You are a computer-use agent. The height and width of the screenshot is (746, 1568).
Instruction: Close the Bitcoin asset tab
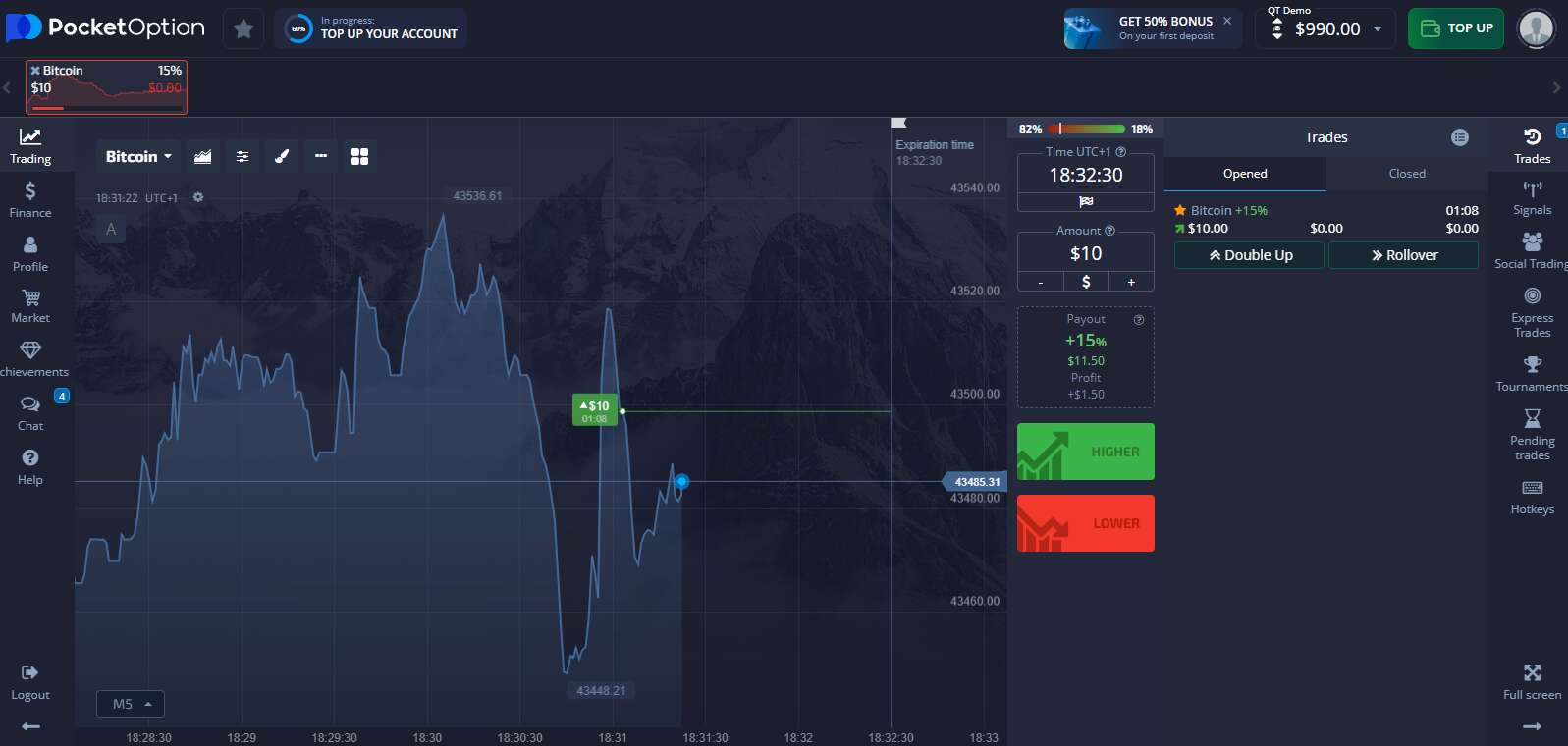point(35,71)
